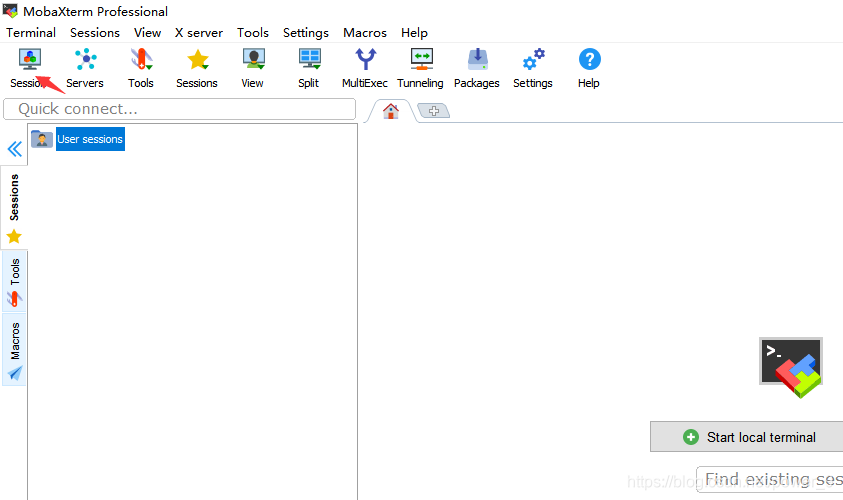This screenshot has width=843, height=500.
Task: Open the Session toolbar icon
Action: click(30, 59)
